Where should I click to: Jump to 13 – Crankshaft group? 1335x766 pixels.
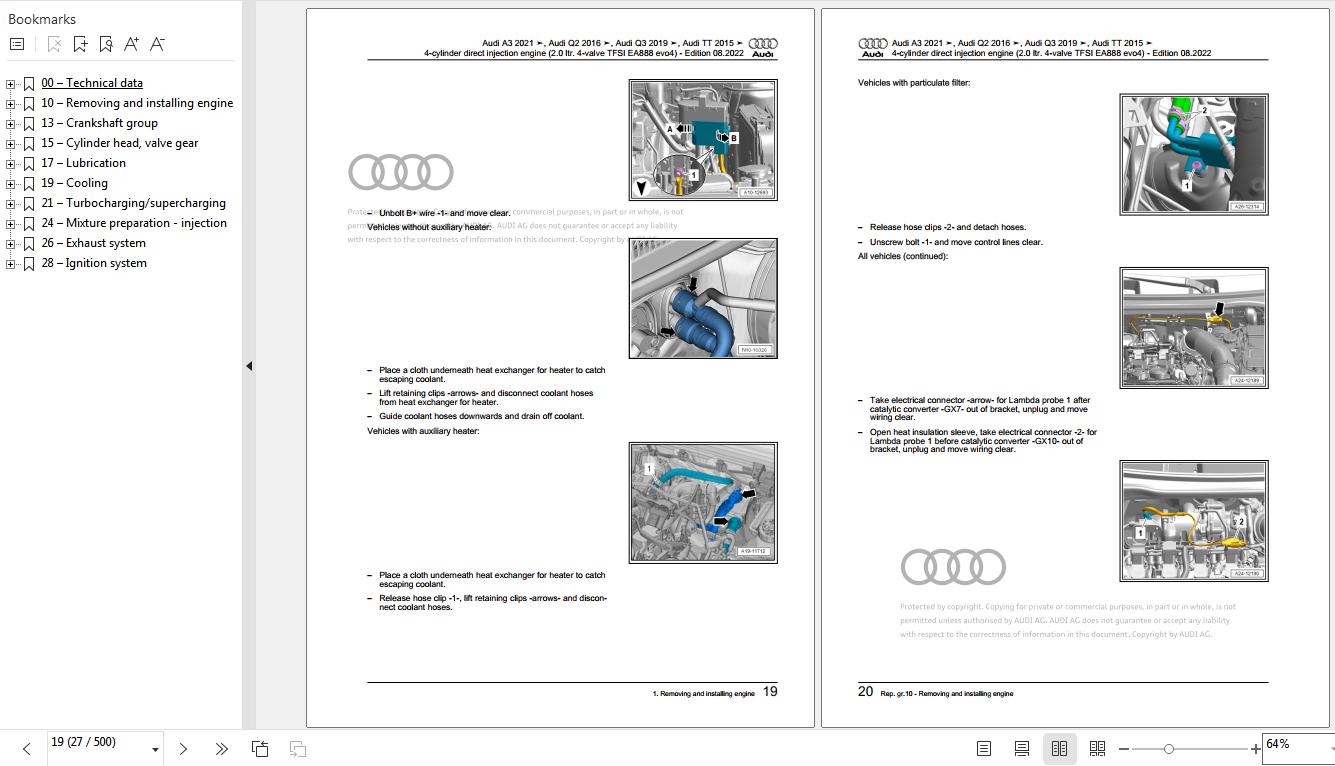click(x=99, y=123)
